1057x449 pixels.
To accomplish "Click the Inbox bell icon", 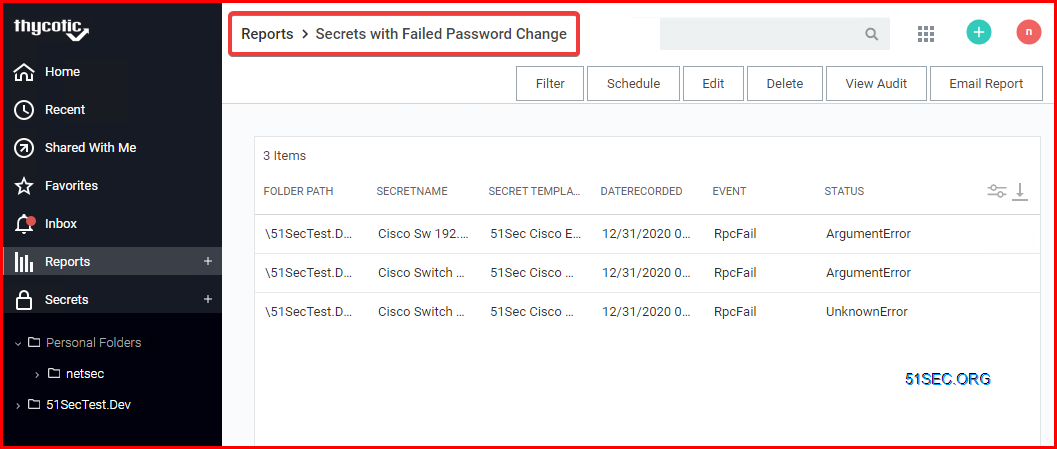I will tap(25, 224).
